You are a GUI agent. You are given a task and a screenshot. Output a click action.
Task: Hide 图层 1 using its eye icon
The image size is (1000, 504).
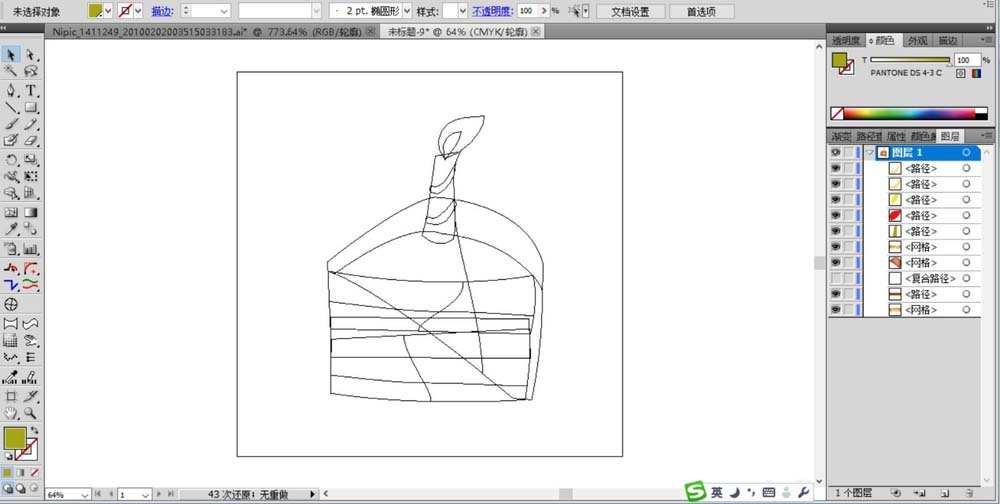(x=836, y=153)
